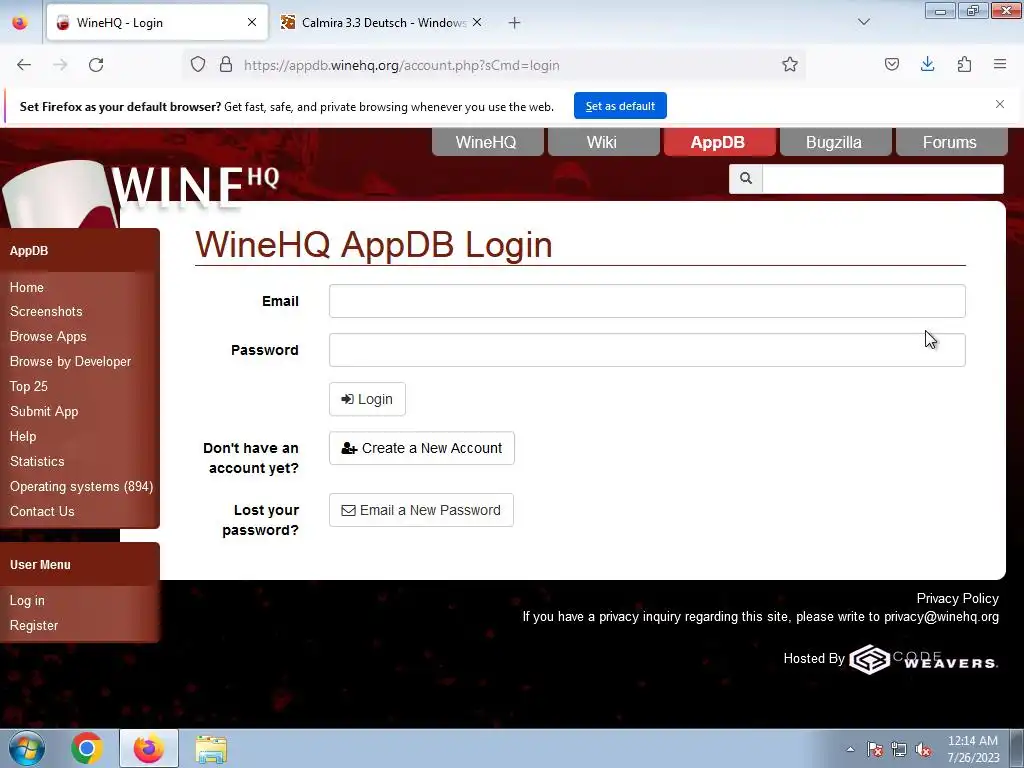Dismiss the default browser notification bar

(1000, 104)
